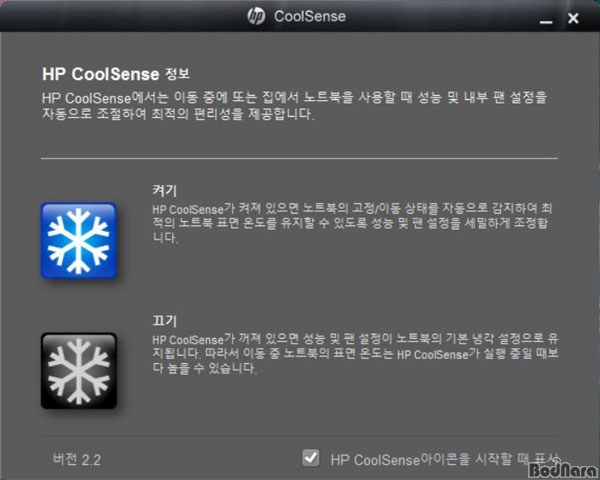Screen dimensions: 600x480
Task: Click the empty gray area between the snowflake icons
Action: [x=78, y=305]
